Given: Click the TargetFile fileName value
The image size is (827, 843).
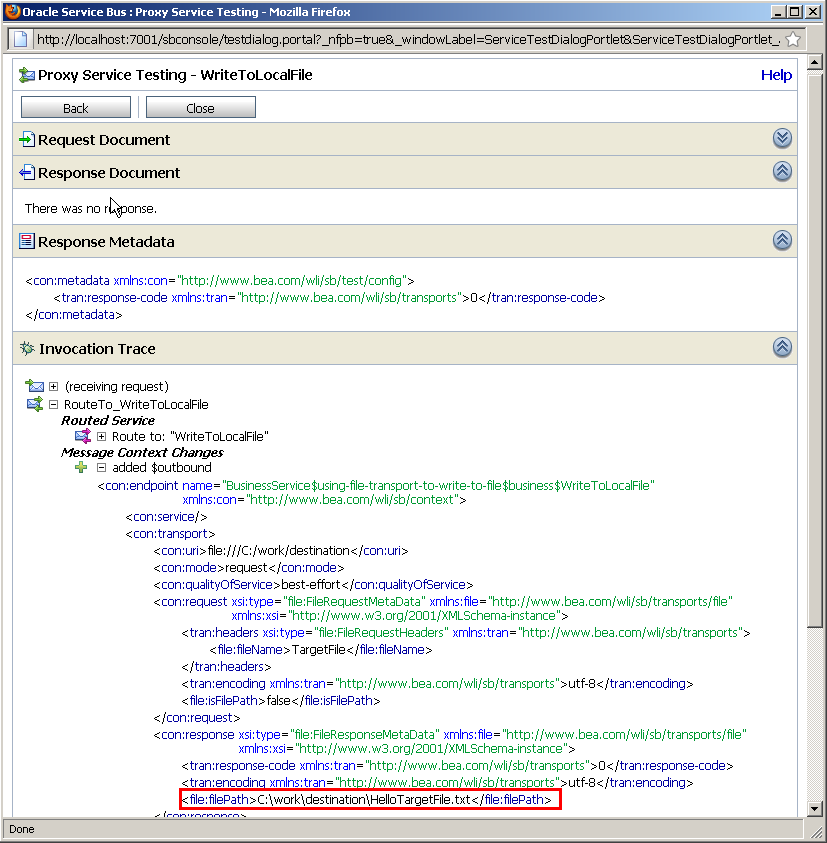Looking at the screenshot, I should click(x=318, y=649).
